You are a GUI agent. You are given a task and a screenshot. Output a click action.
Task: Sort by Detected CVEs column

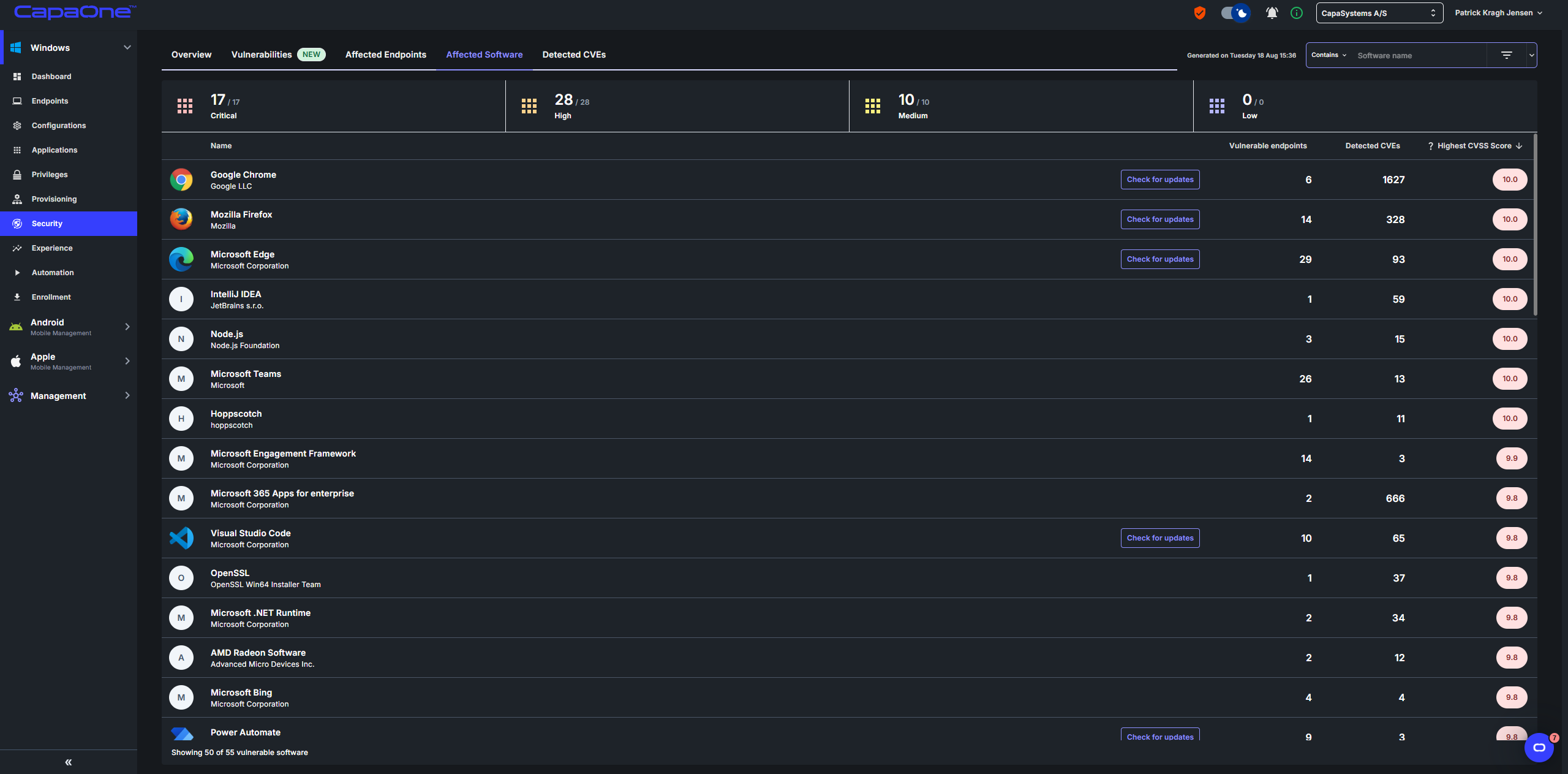(x=1373, y=146)
